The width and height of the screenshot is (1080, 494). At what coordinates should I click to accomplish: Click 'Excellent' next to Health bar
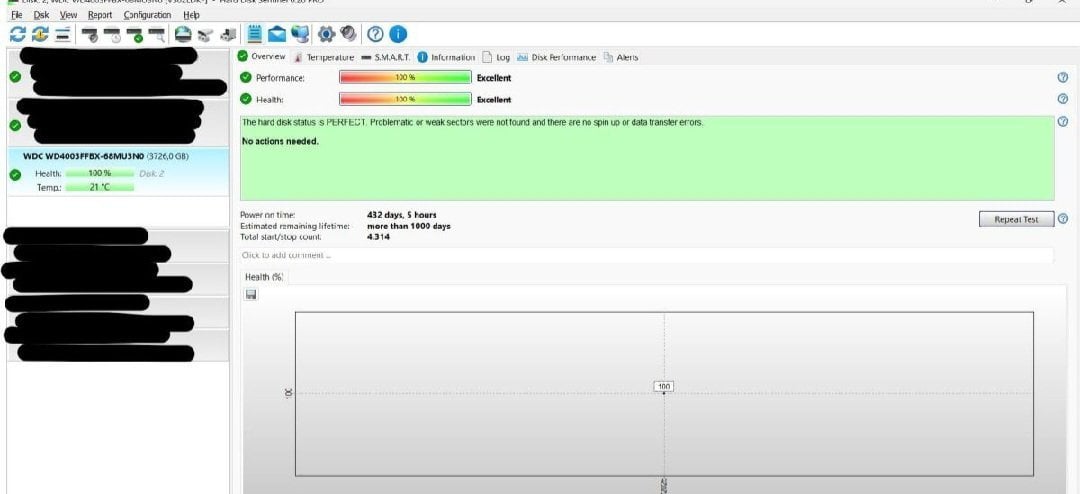click(494, 99)
